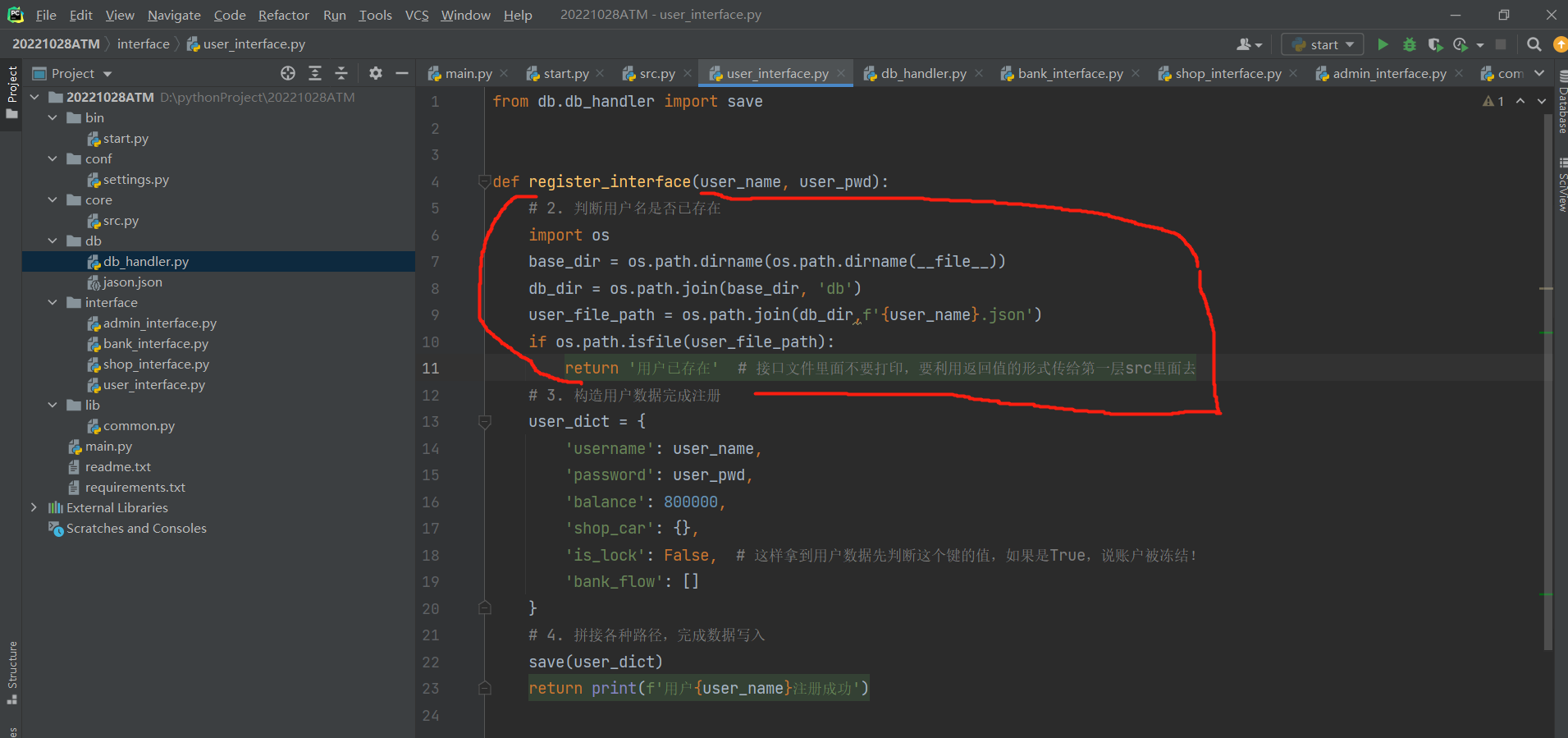Click Select Opened File crosshair icon
Screen dimensions: 1568x738
click(288, 73)
